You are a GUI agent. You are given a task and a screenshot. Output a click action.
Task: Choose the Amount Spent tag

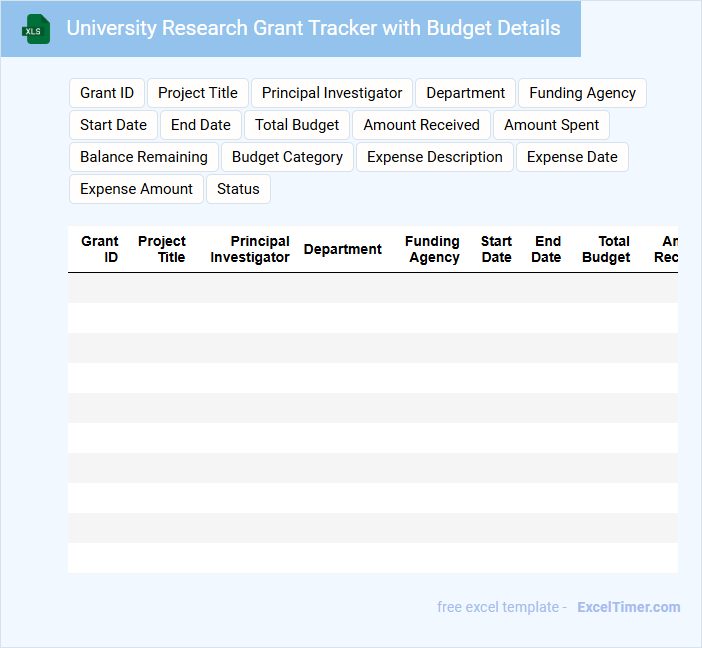point(551,125)
